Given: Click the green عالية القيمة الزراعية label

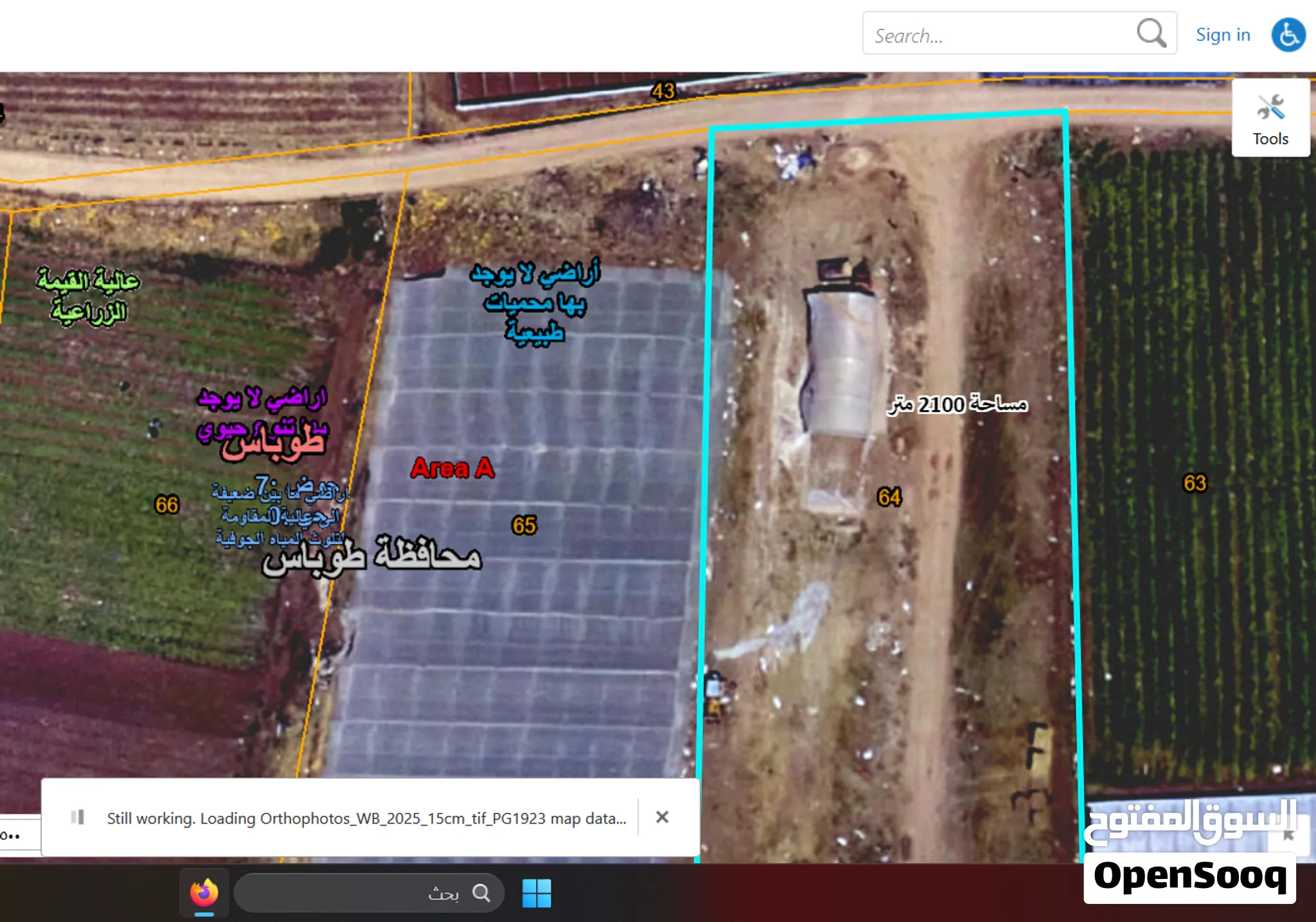Looking at the screenshot, I should click(x=88, y=296).
